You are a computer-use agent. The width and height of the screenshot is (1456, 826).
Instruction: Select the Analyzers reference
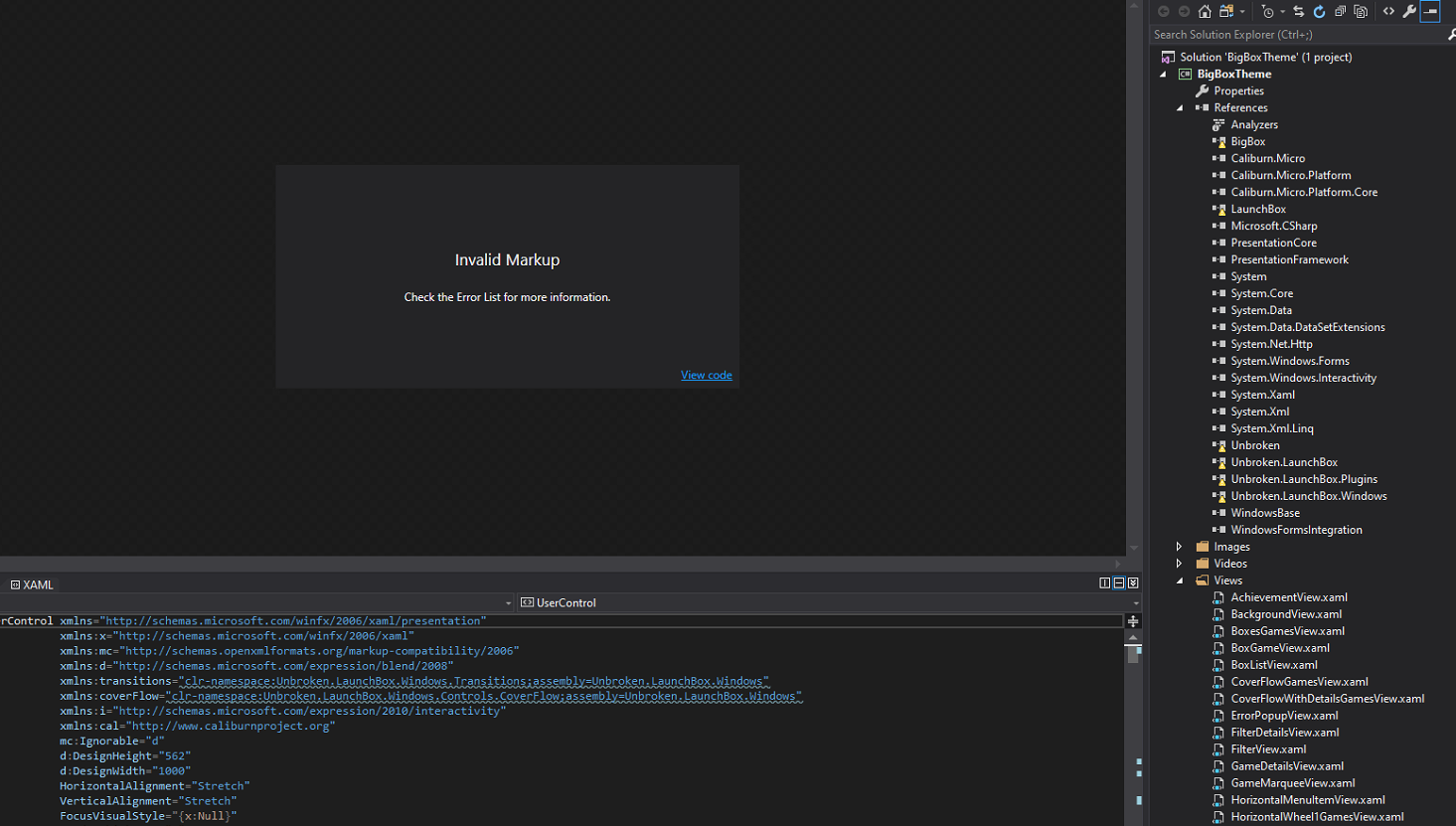tap(1254, 124)
